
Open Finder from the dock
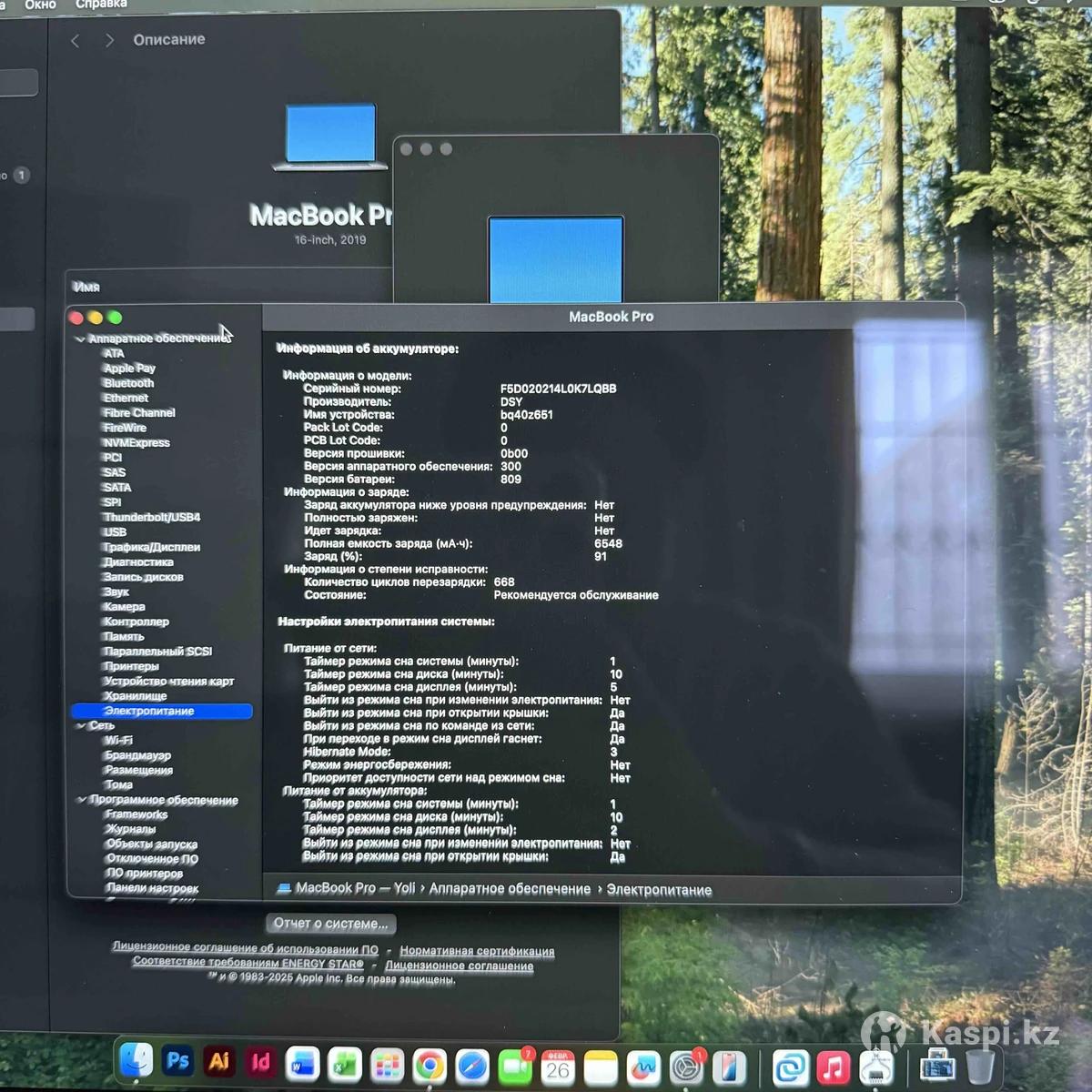[136, 1060]
